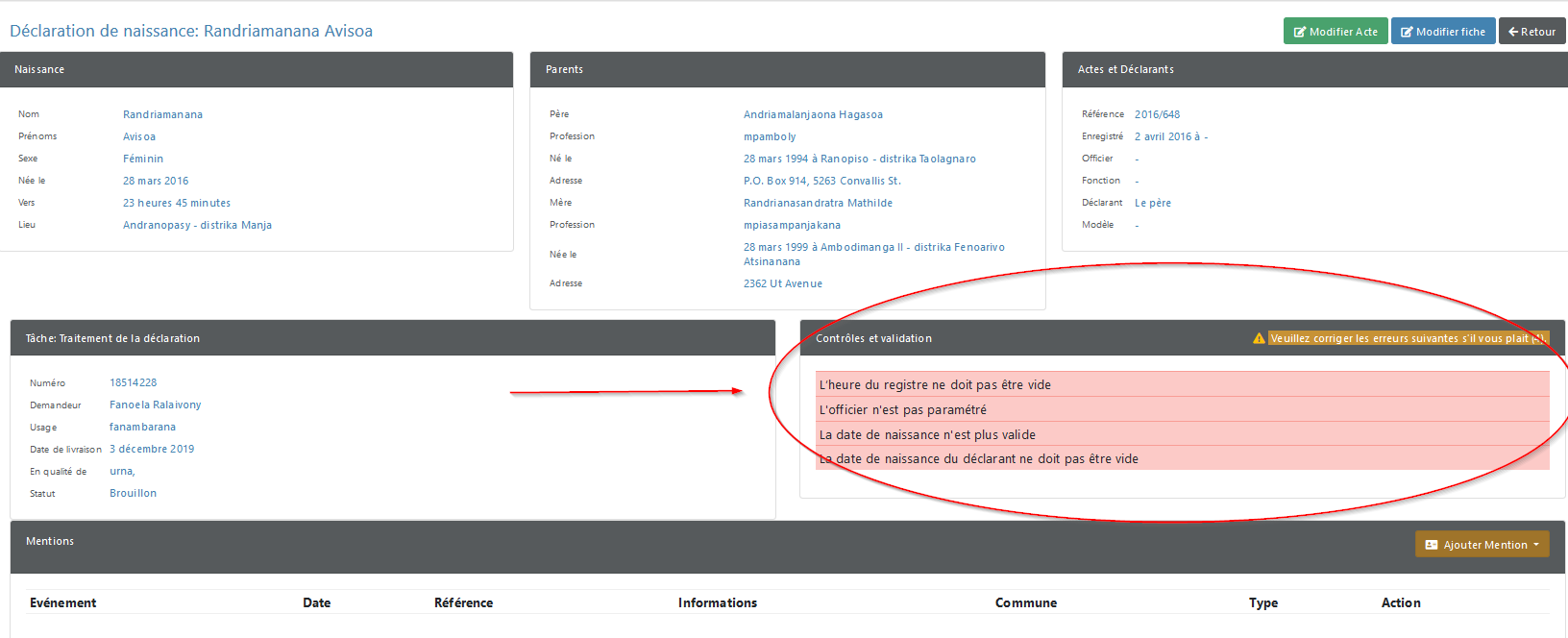Click the page title Déclaration de naissance: Randriamanana Avisoa
This screenshot has height=638, width=1568.
point(191,31)
